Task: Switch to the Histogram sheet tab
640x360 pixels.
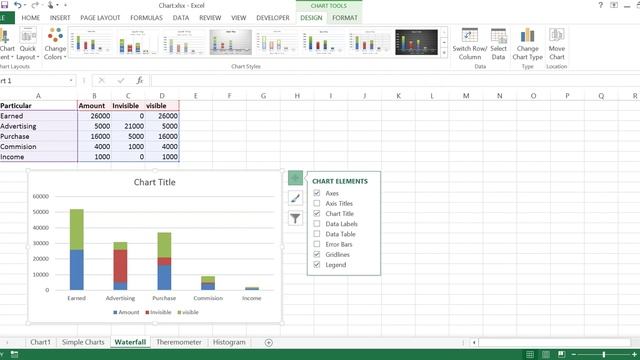Action: click(229, 342)
